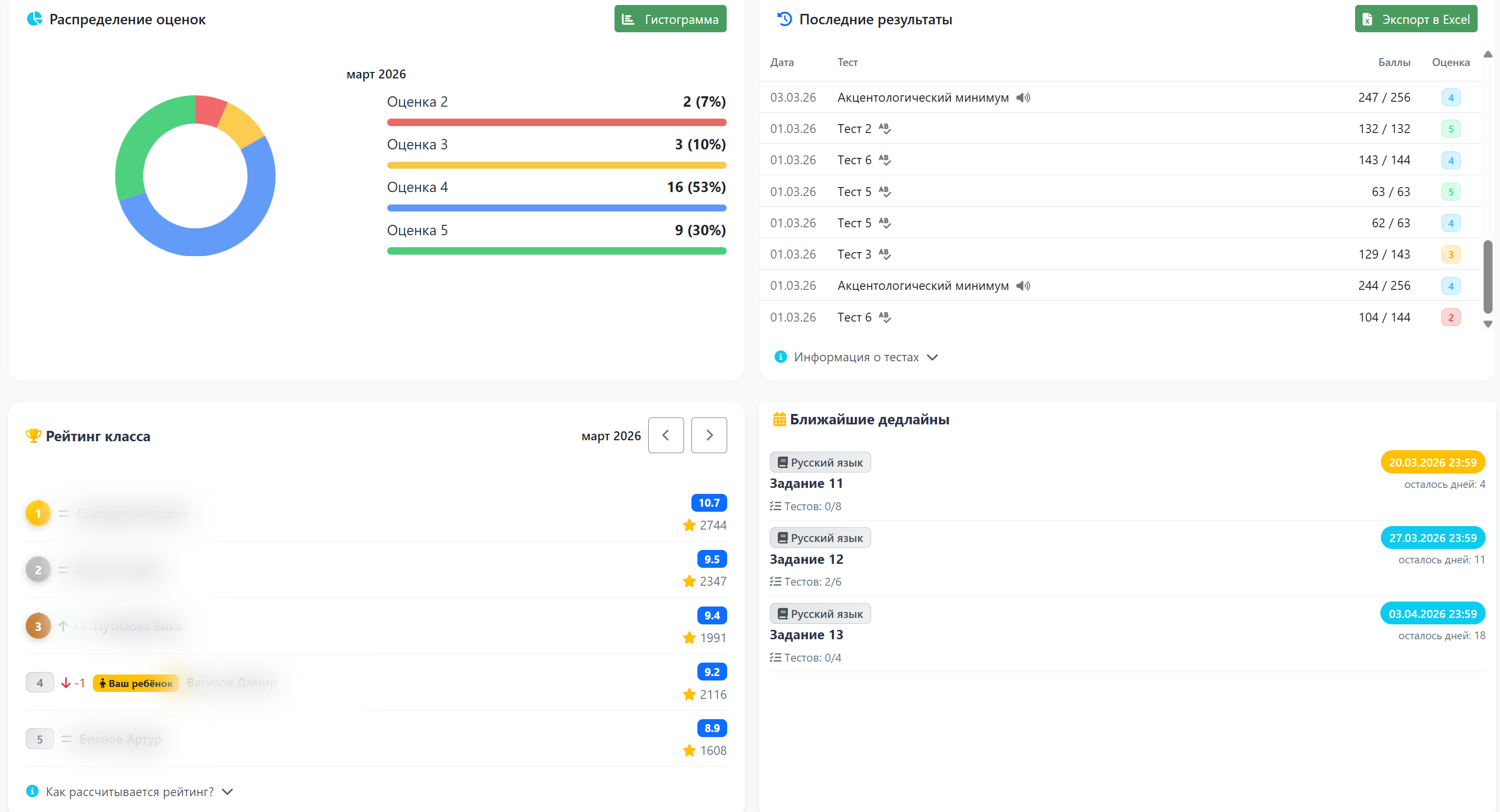Click the info icon beside Информация о тестах
1500x812 pixels.
[780, 357]
